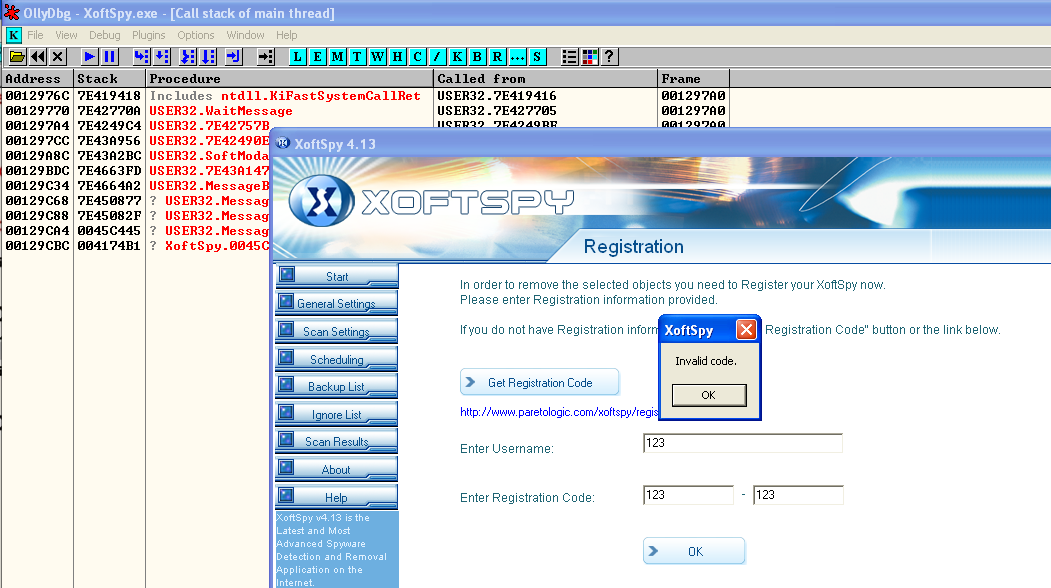
Task: Pause execution with the pause icon
Action: pyautogui.click(x=109, y=57)
